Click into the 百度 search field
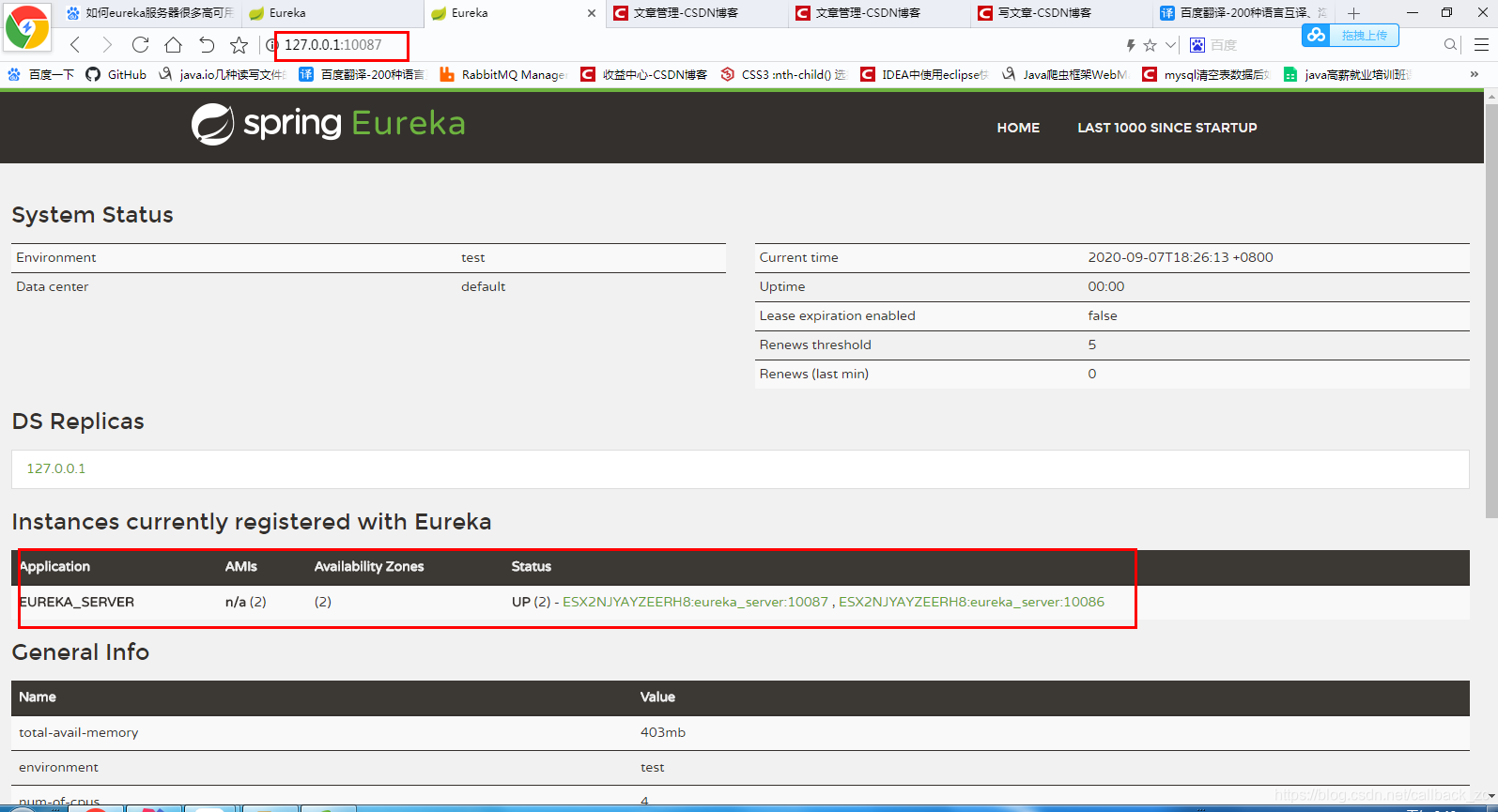1498x812 pixels. click(1315, 45)
